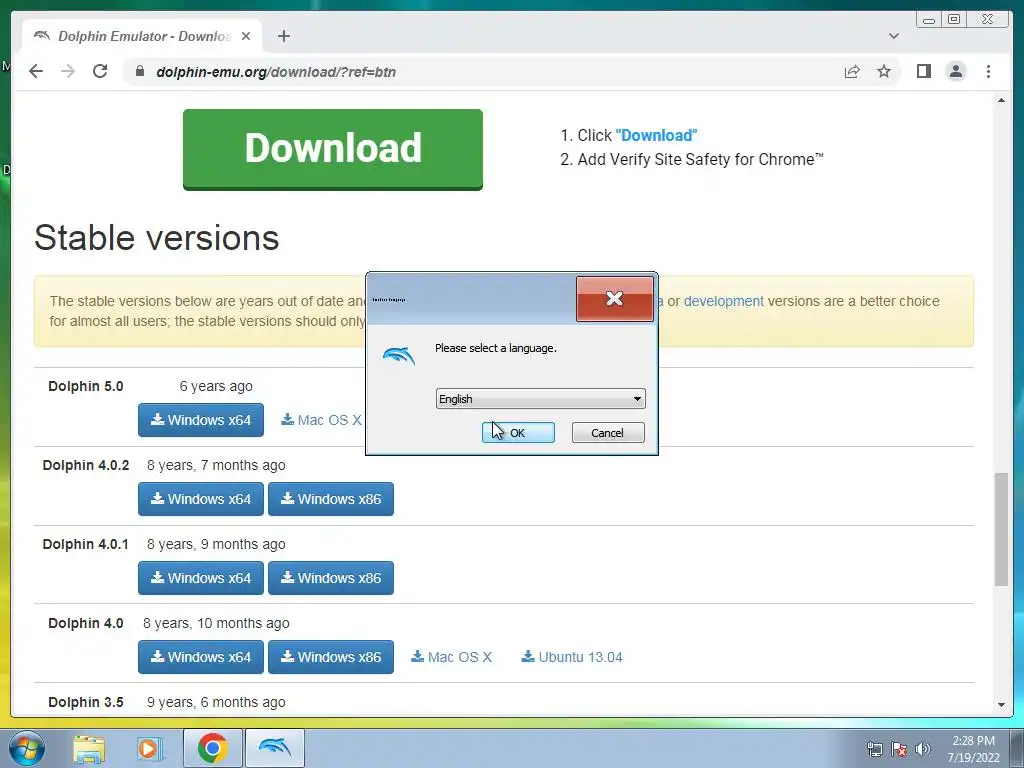Viewport: 1024px width, 768px height.
Task: Click the vertical scrollbar thumb
Action: click(1001, 529)
